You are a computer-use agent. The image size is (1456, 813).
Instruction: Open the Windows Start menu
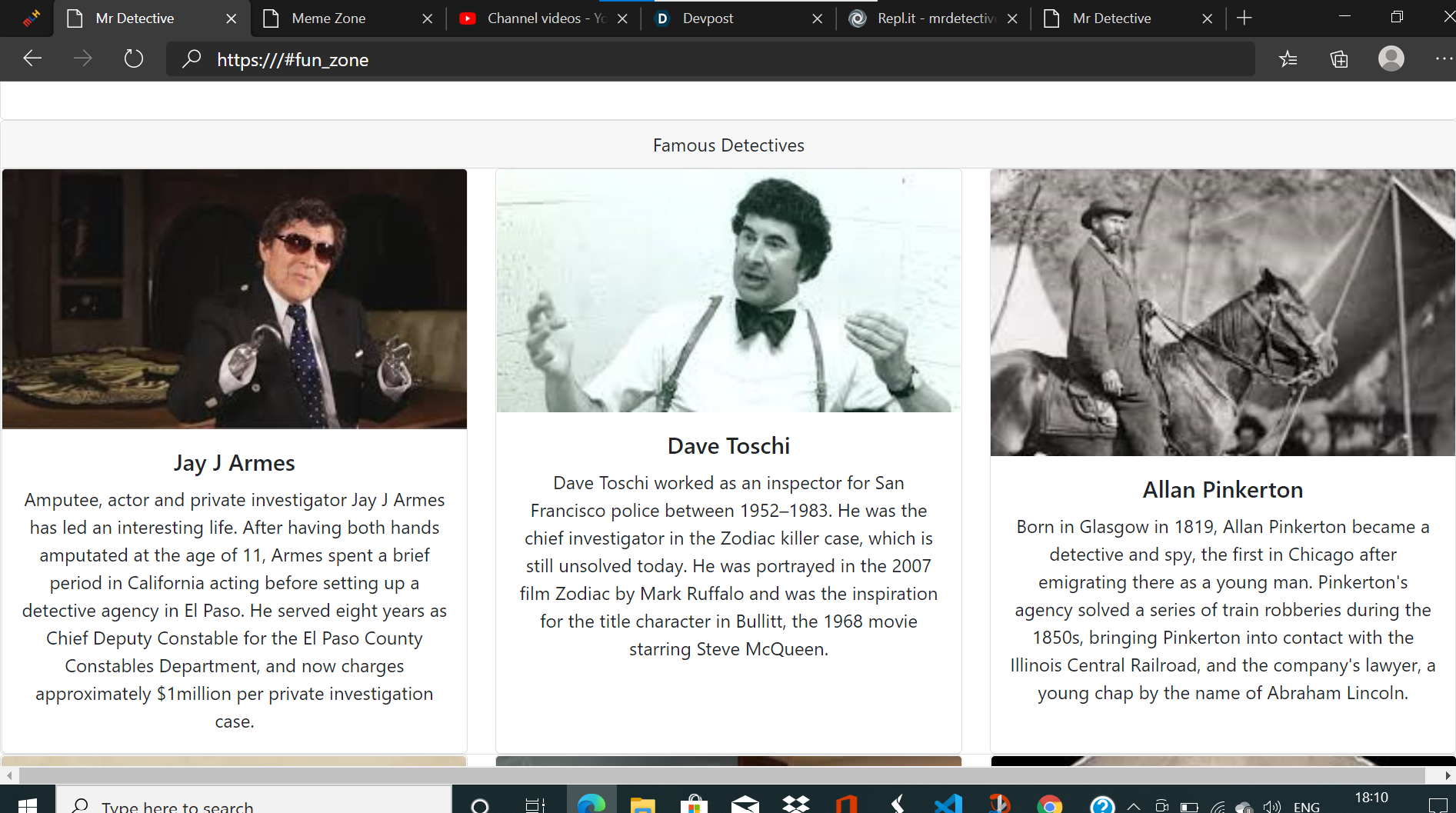click(28, 805)
